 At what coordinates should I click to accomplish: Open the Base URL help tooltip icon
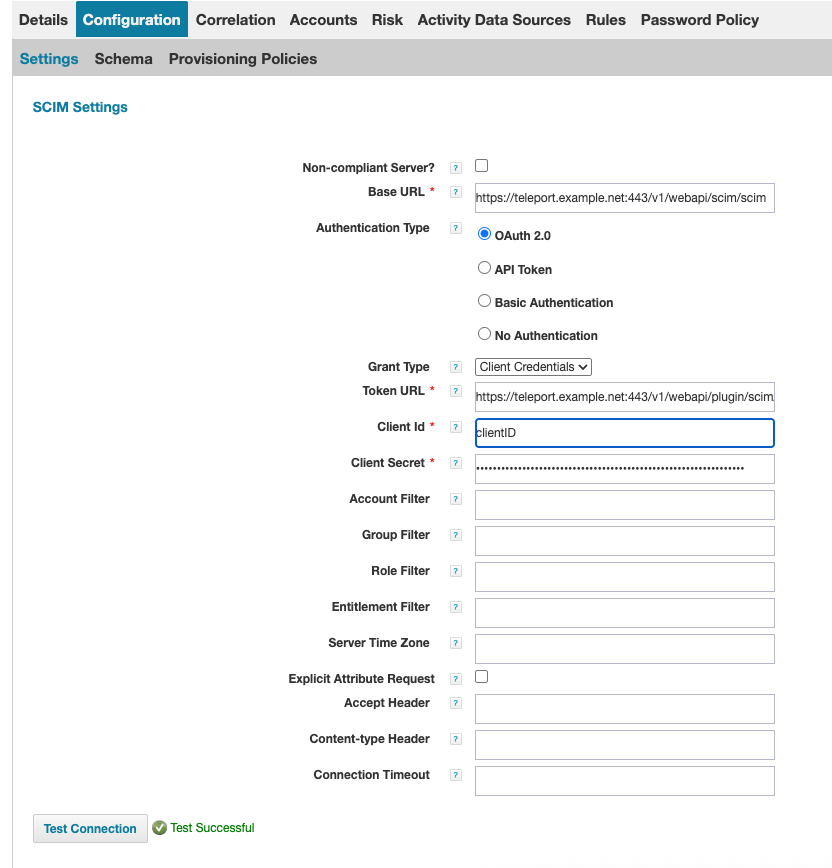pyautogui.click(x=456, y=191)
